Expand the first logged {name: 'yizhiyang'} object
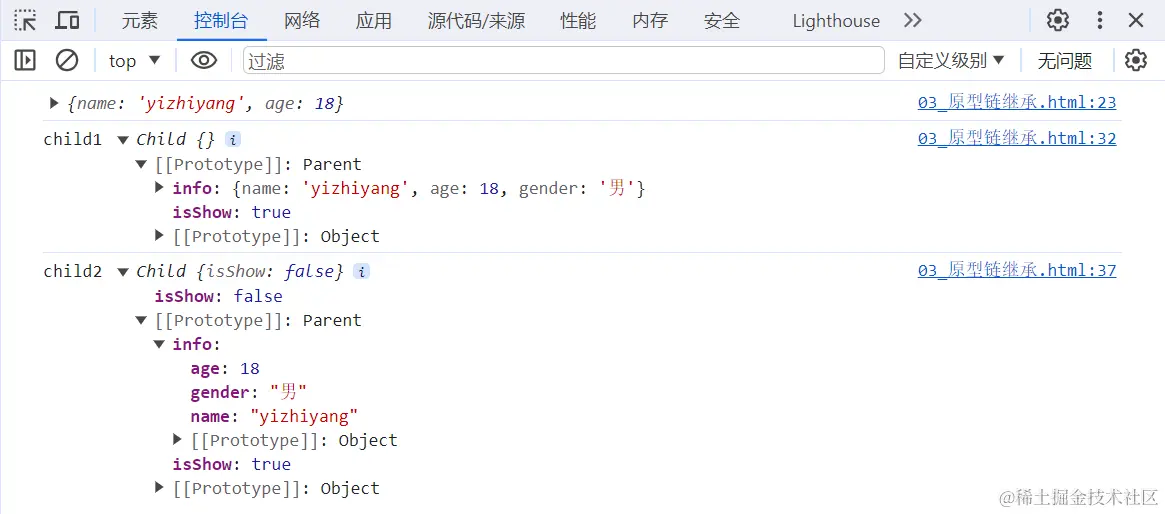This screenshot has height=514, width=1165. pos(53,103)
